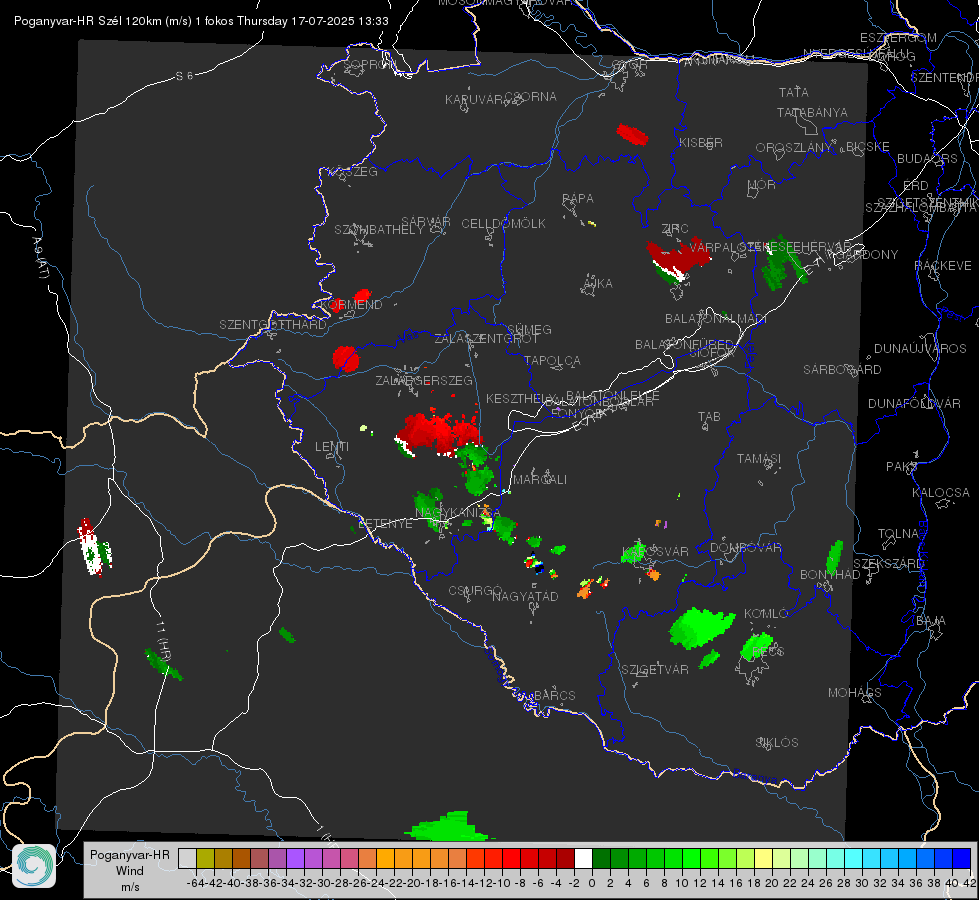Click the A 9 (AT) road label
The width and height of the screenshot is (979, 900).
point(39,258)
